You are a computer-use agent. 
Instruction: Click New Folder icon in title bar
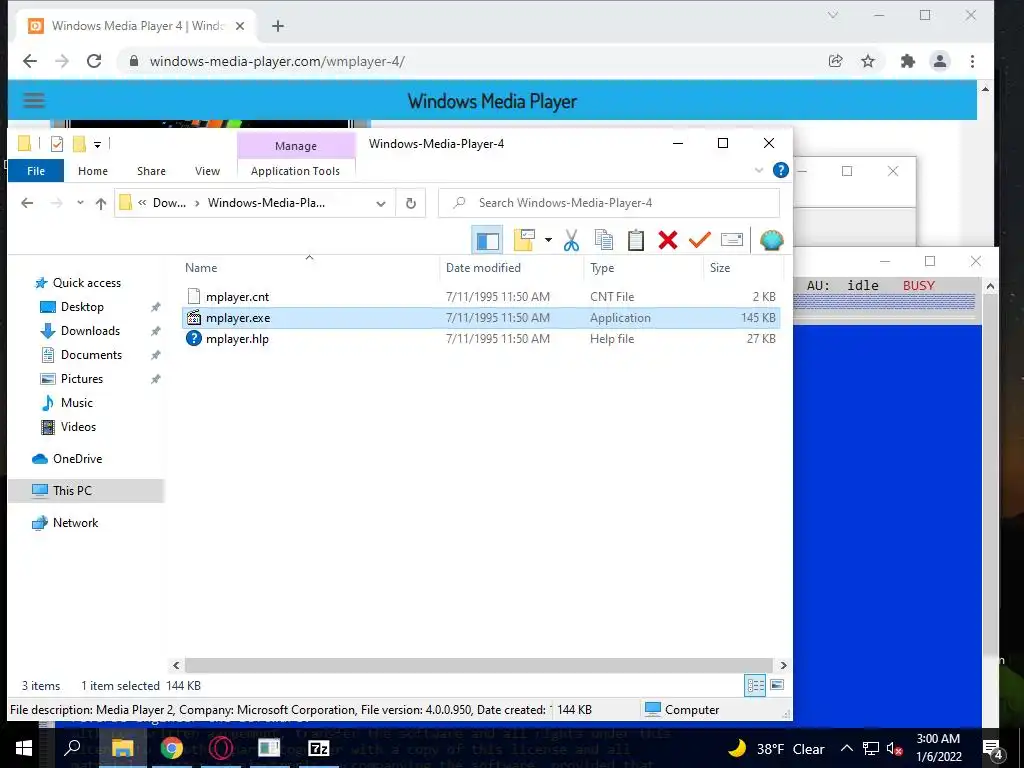[80, 143]
